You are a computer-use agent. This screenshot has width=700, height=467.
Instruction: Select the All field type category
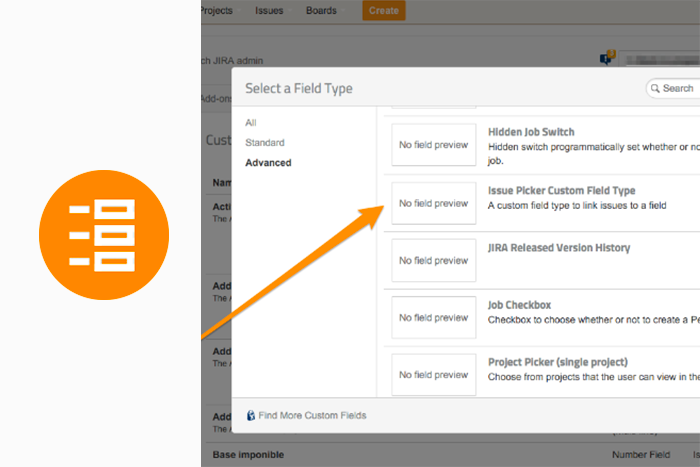pyautogui.click(x=251, y=123)
